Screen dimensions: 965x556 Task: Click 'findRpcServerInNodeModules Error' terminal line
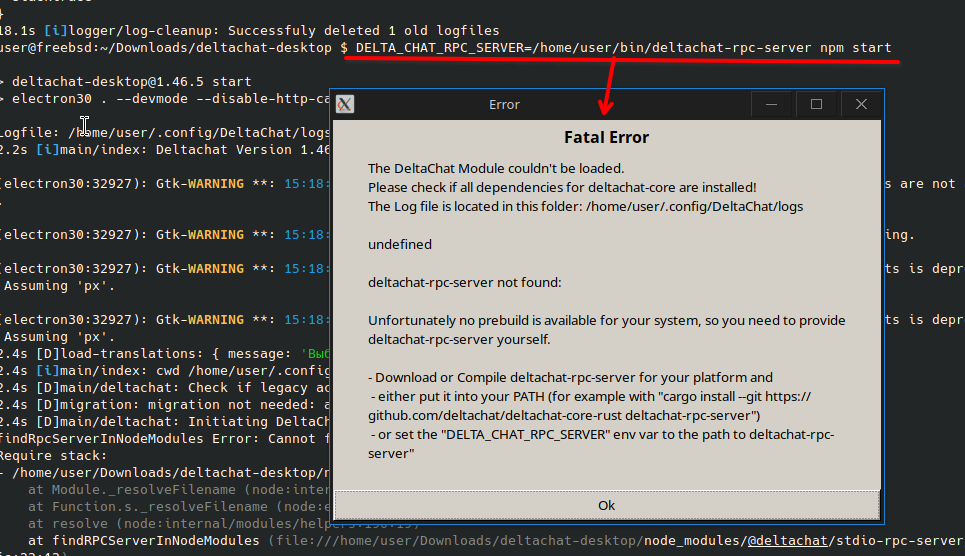(x=165, y=439)
